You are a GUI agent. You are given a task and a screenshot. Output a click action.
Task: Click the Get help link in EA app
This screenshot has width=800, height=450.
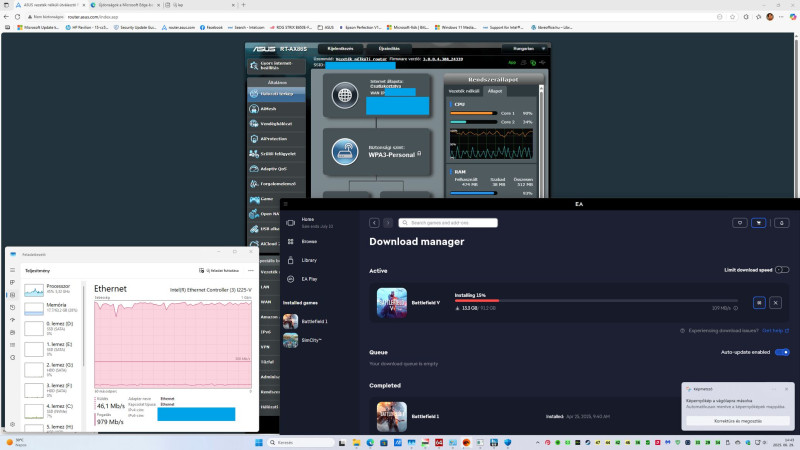click(x=775, y=331)
